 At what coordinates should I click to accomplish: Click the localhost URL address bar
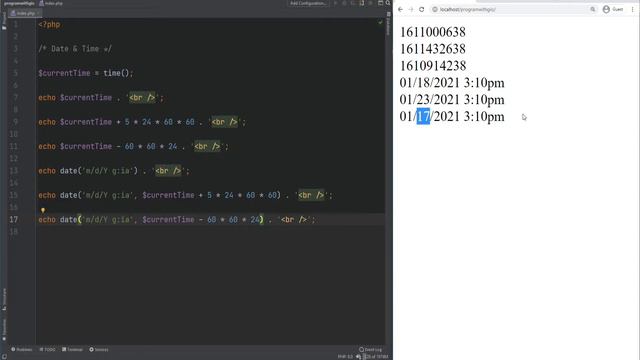pyautogui.click(x=513, y=9)
